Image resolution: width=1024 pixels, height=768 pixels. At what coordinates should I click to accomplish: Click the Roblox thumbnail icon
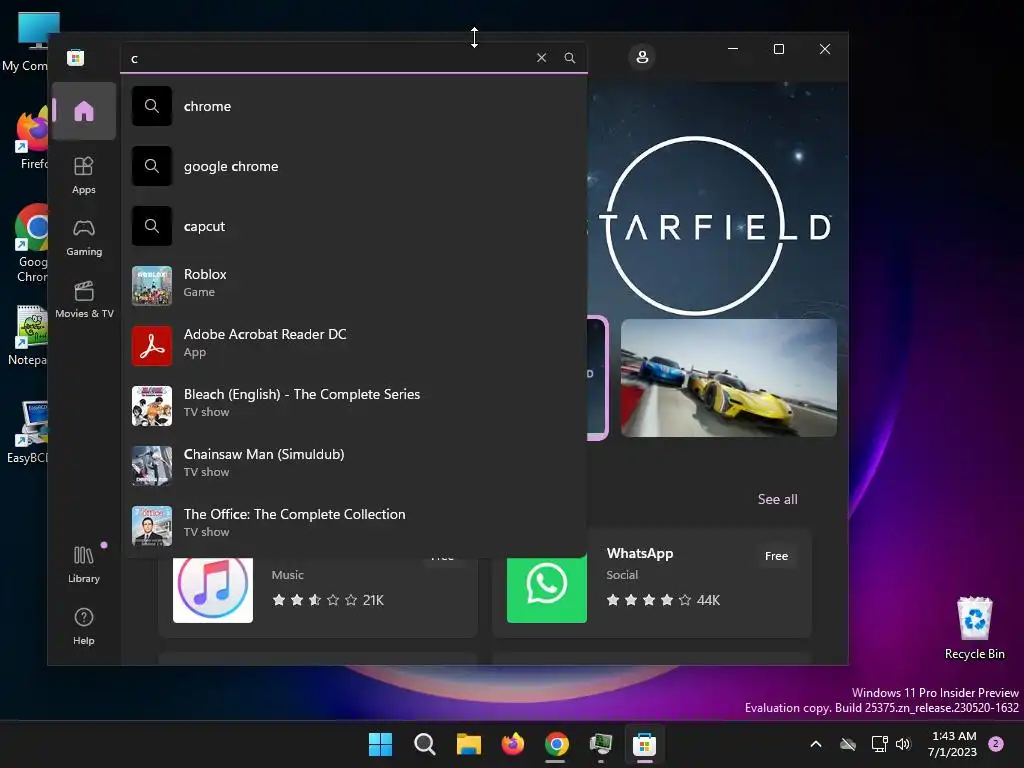152,285
